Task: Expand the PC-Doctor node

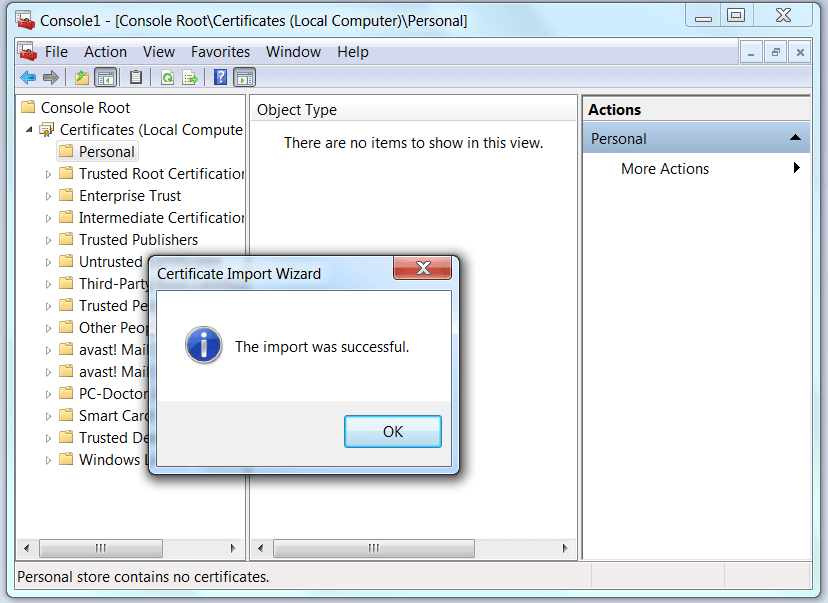Action: [48, 394]
